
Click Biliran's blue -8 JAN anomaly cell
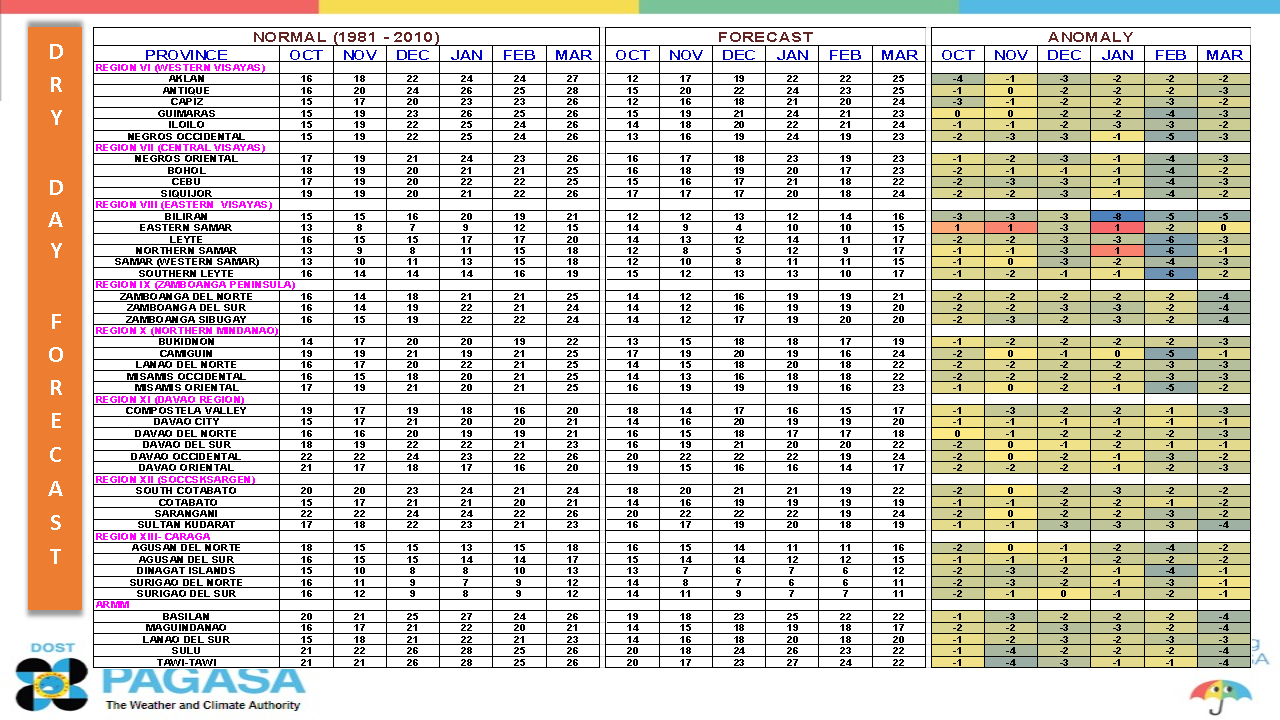pos(1117,216)
